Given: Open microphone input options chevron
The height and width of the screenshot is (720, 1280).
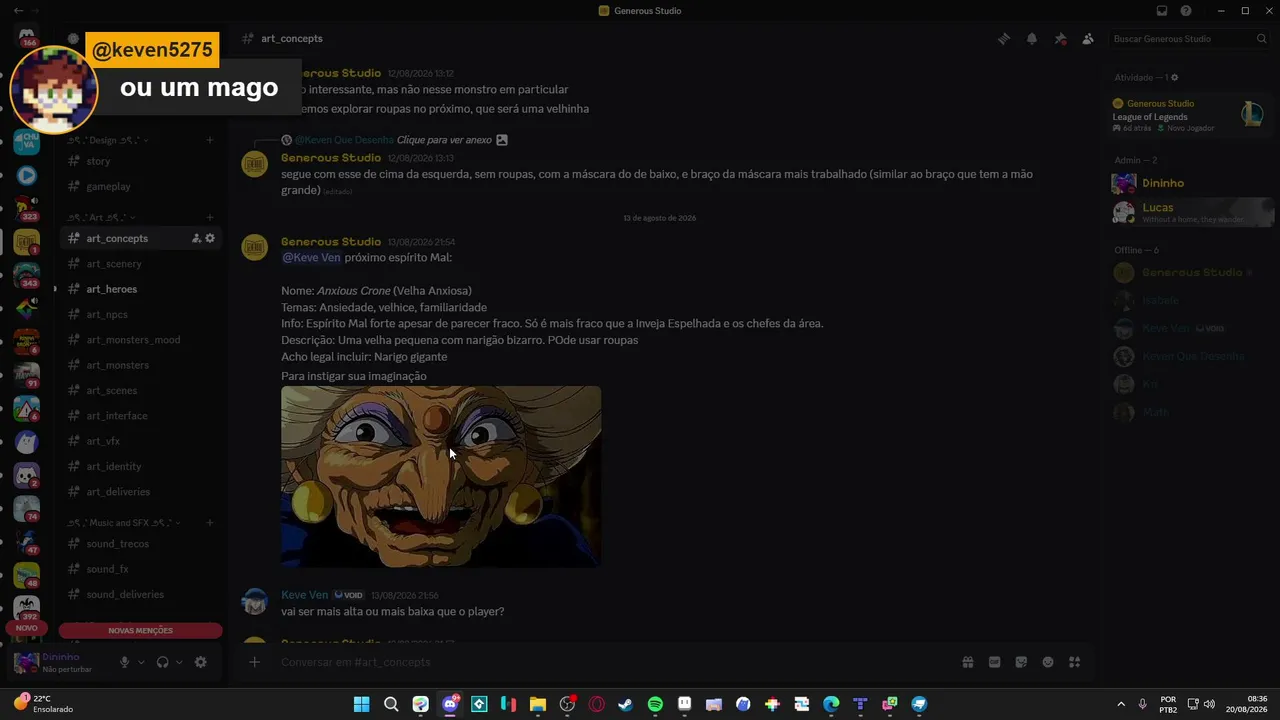Looking at the screenshot, I should coord(141,662).
